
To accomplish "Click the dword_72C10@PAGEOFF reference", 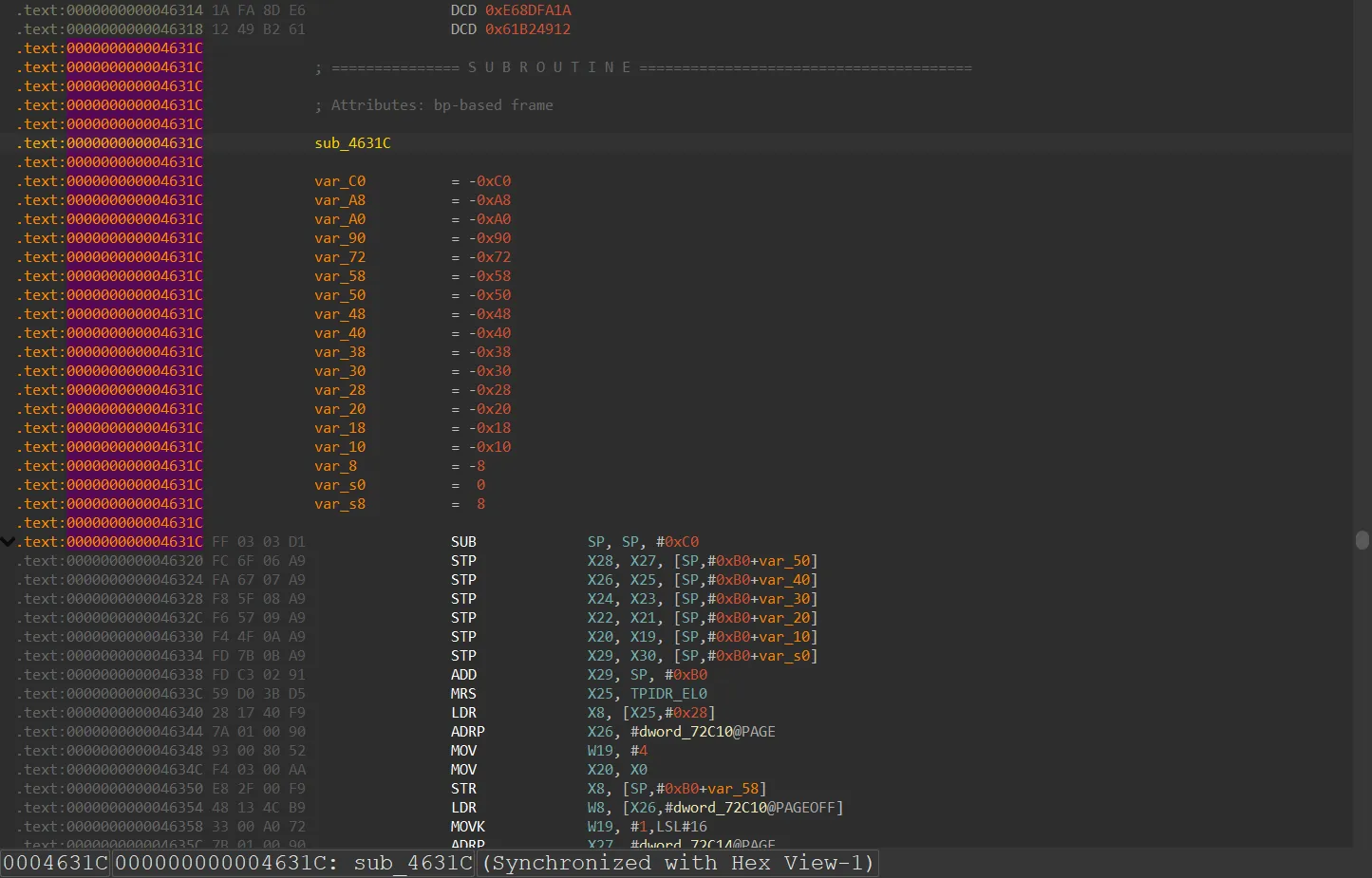I will [x=754, y=808].
